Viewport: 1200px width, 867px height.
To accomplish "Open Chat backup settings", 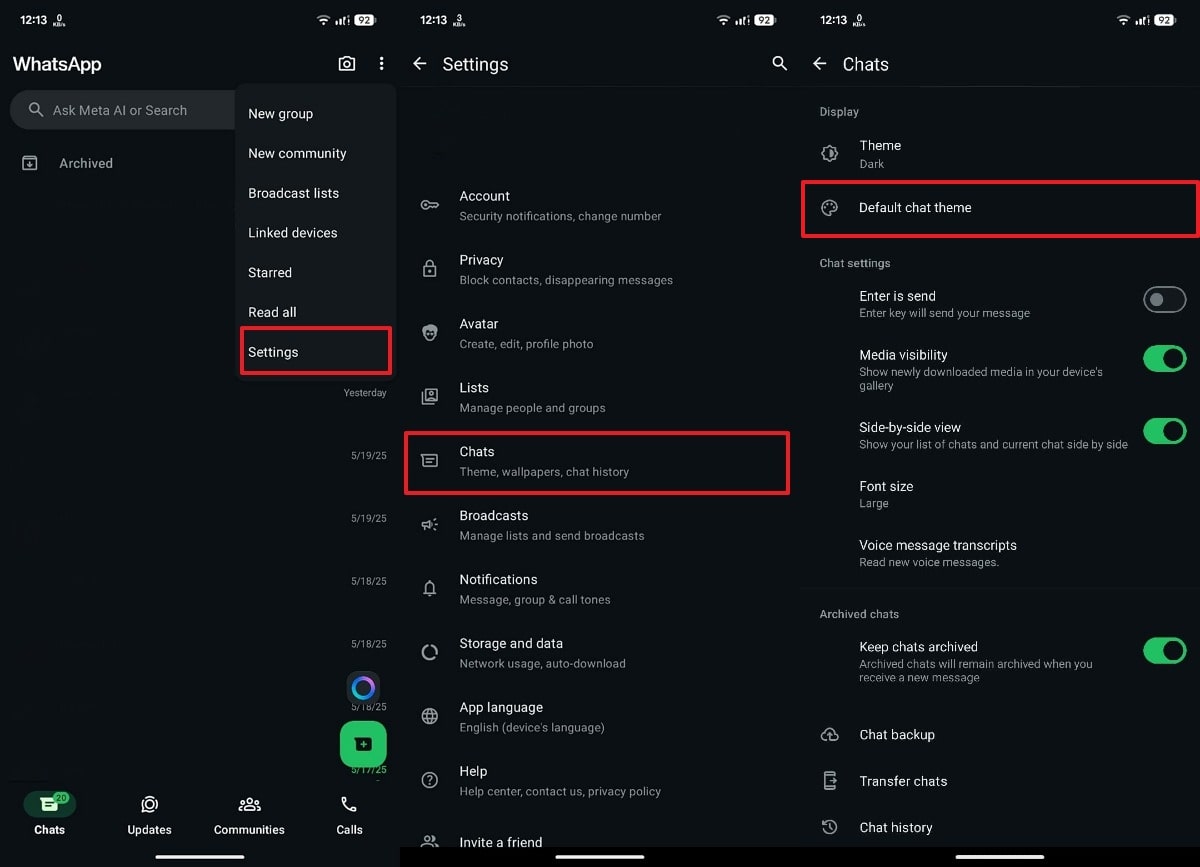I will click(x=896, y=734).
